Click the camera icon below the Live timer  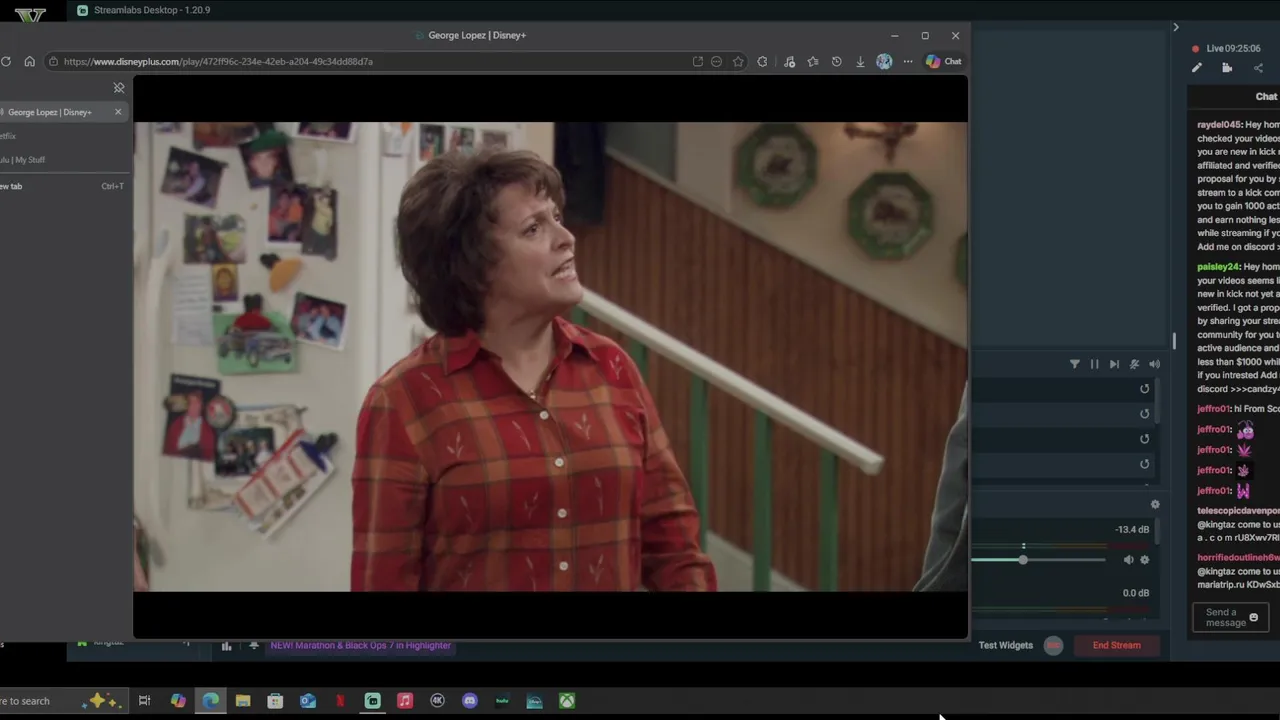pyautogui.click(x=1227, y=68)
